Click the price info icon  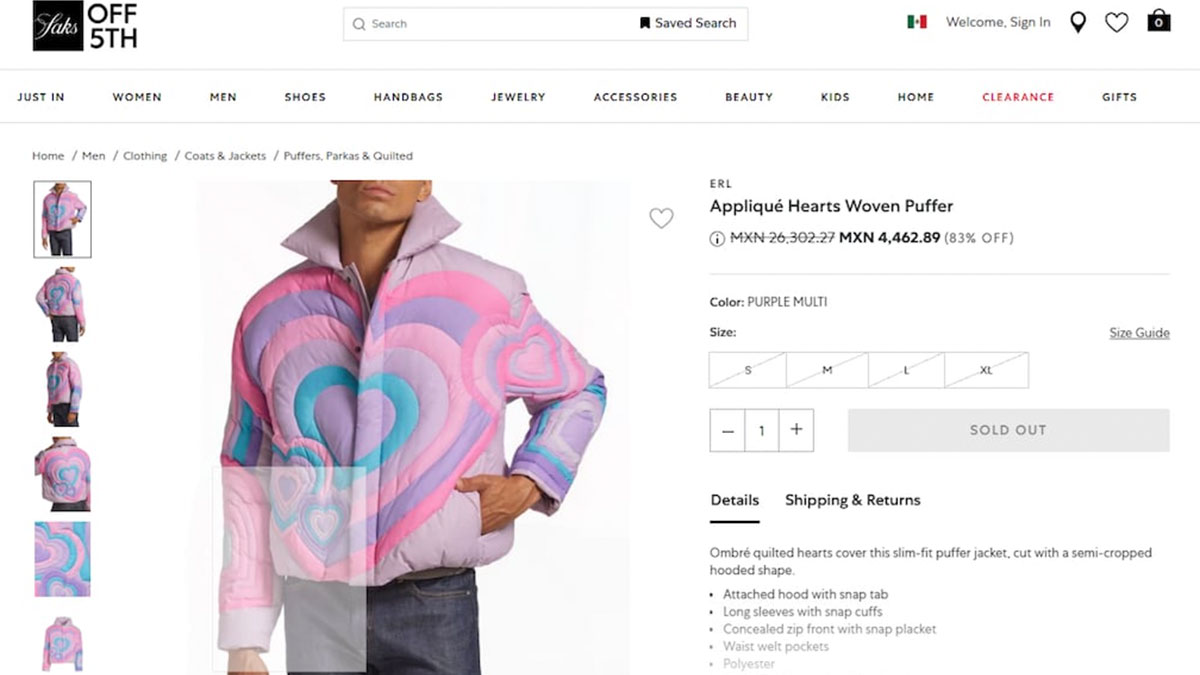point(717,239)
